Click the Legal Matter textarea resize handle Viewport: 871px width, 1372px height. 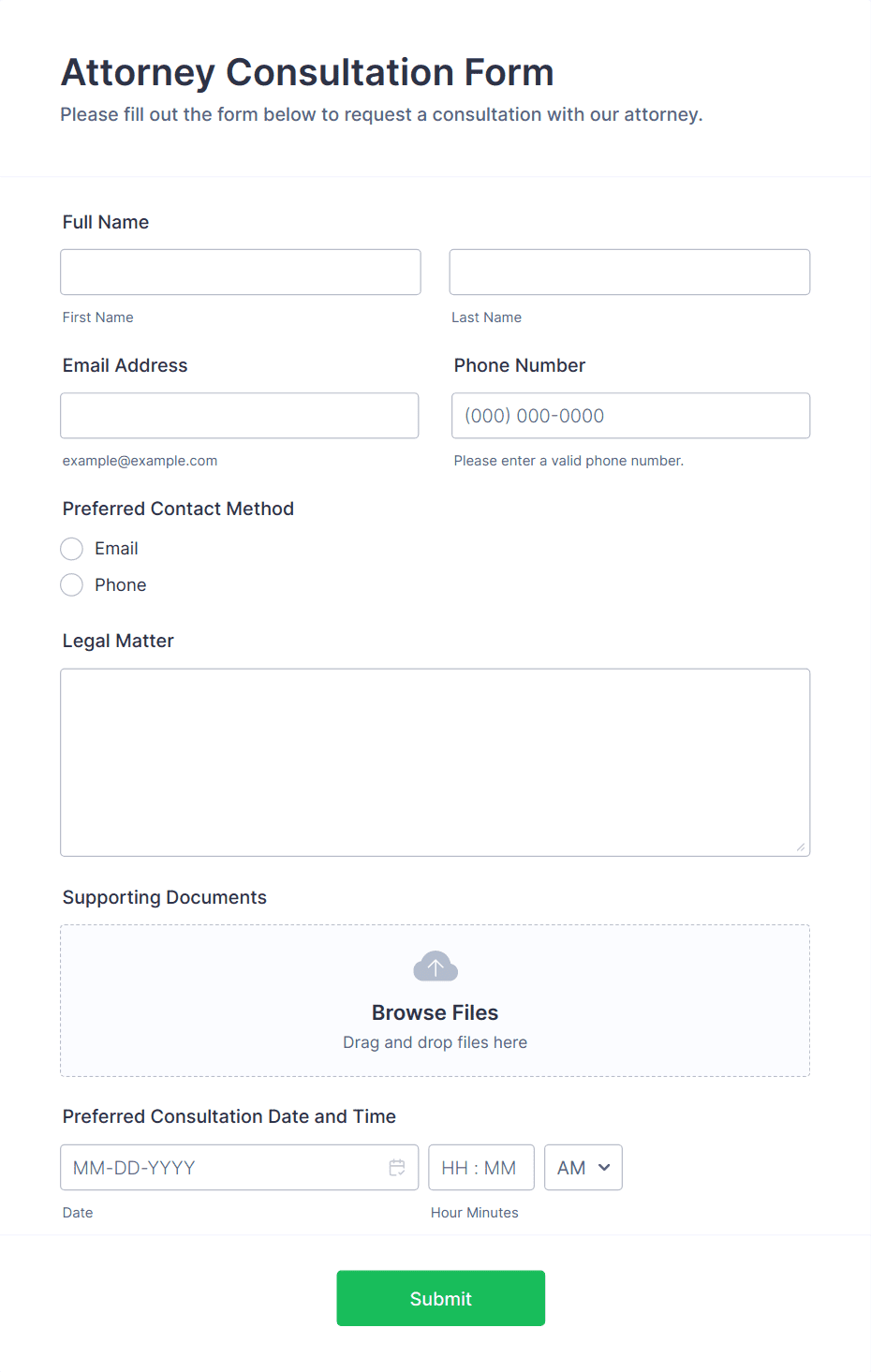(x=801, y=847)
